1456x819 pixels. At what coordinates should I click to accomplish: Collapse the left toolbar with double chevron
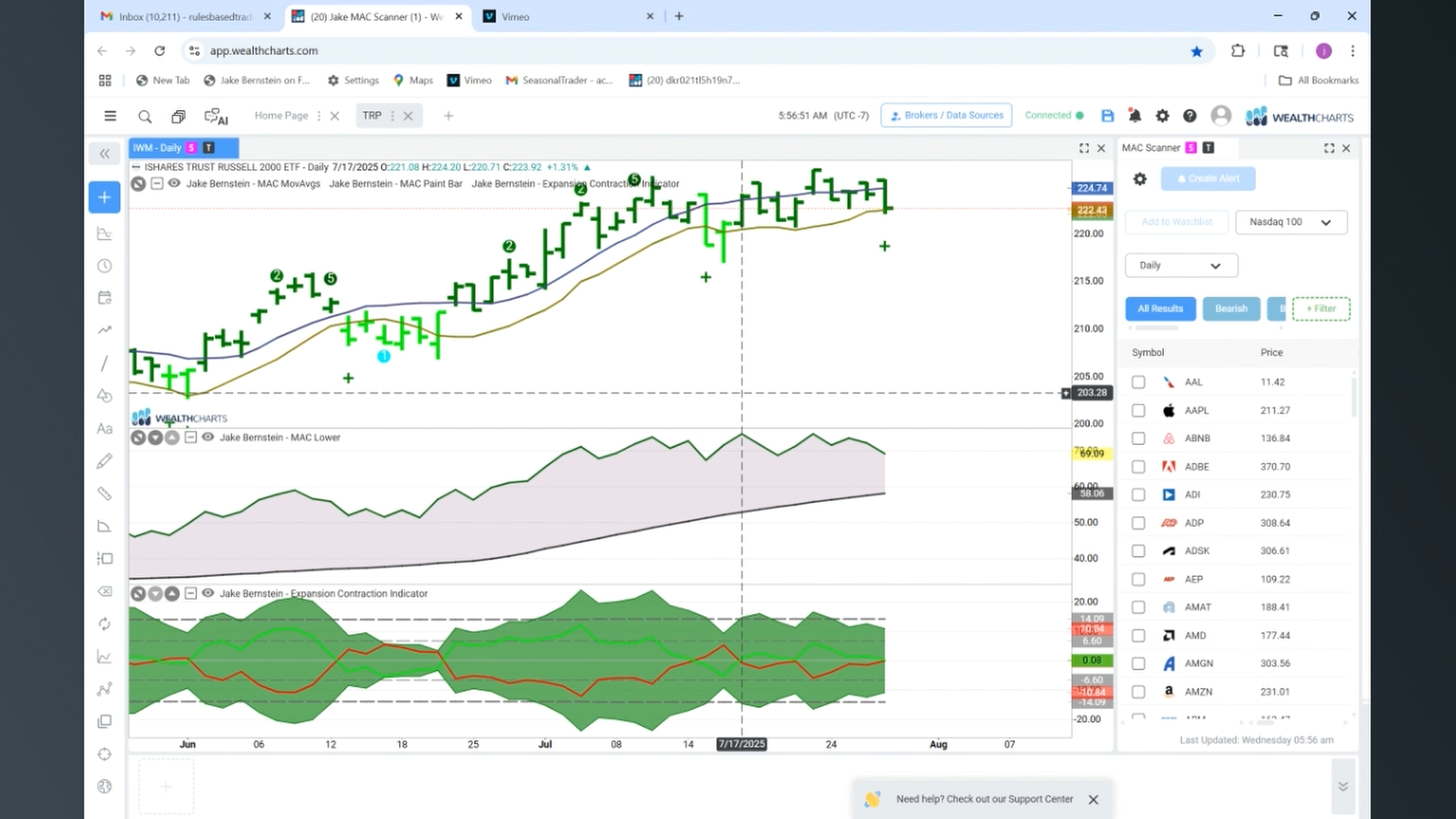105,154
